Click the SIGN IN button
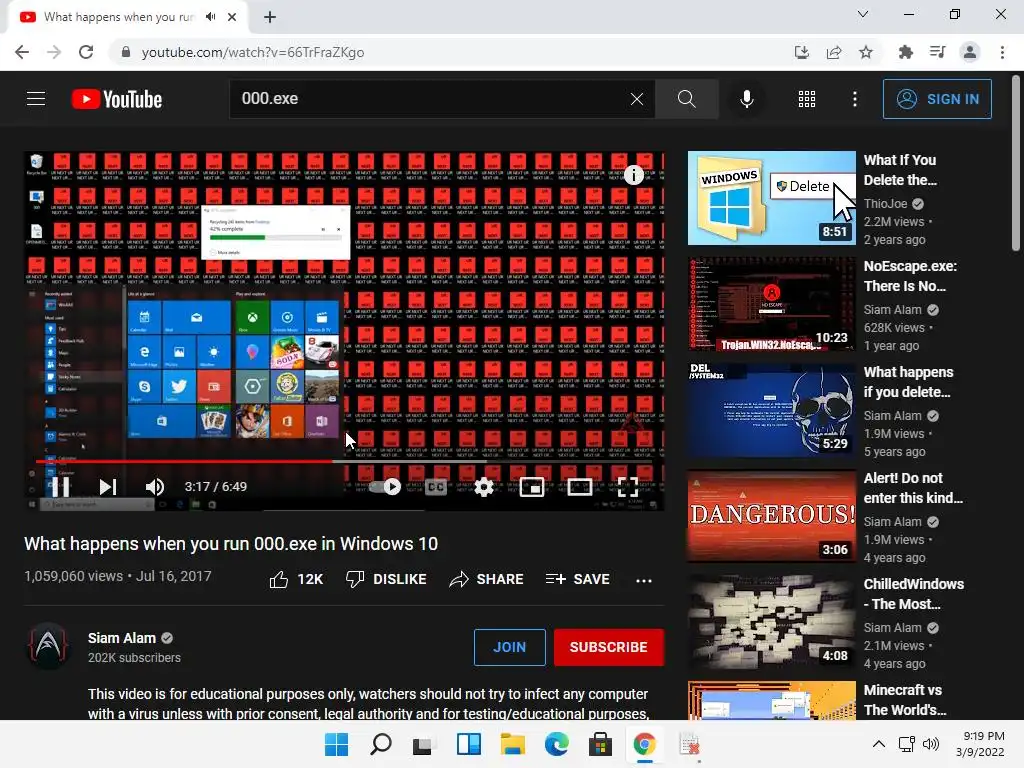This screenshot has height=768, width=1024. point(937,99)
